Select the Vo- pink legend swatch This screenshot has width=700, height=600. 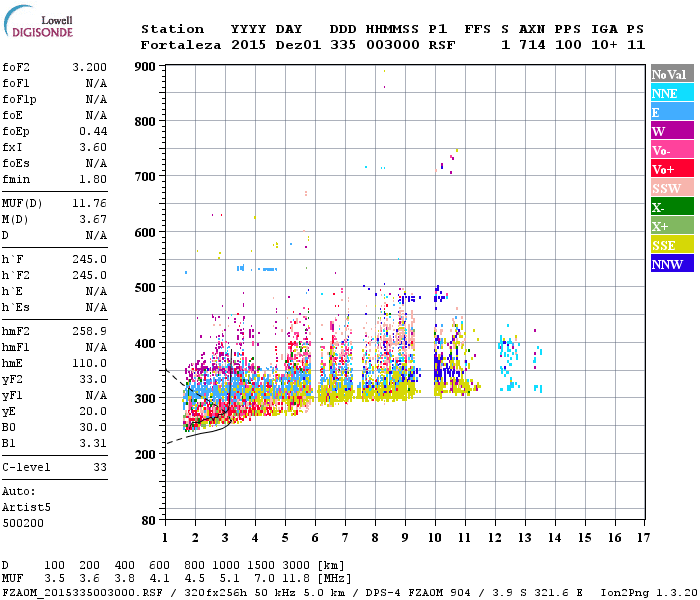672,150
